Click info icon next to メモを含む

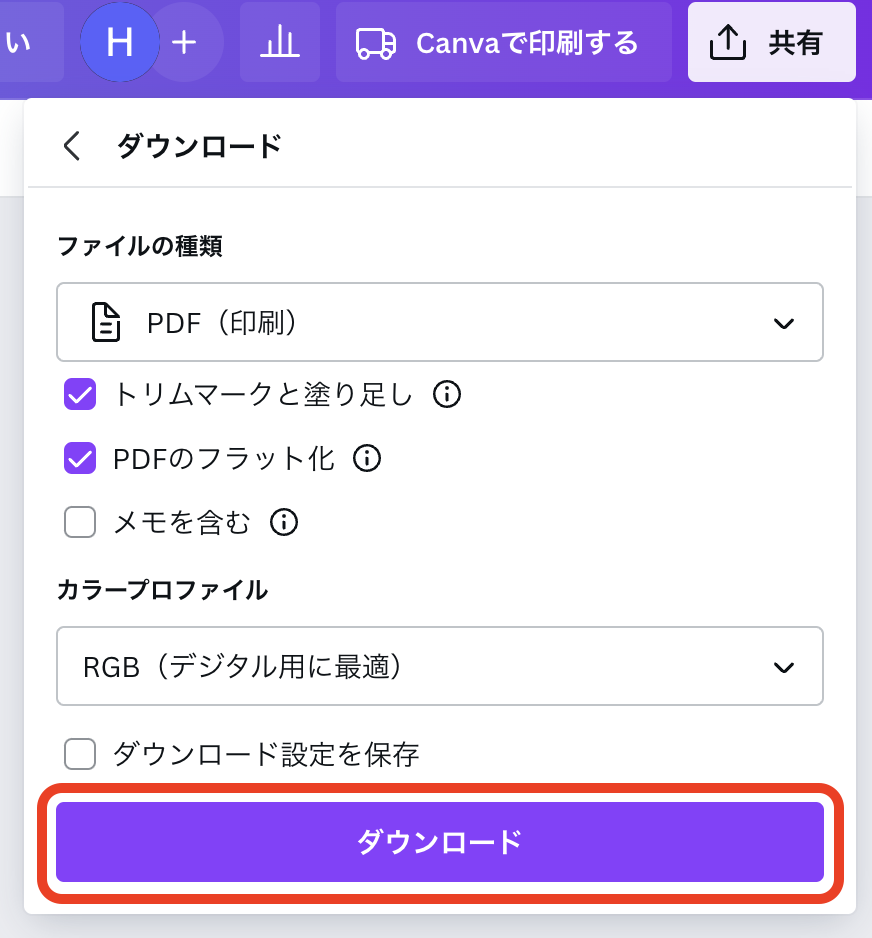click(x=285, y=522)
